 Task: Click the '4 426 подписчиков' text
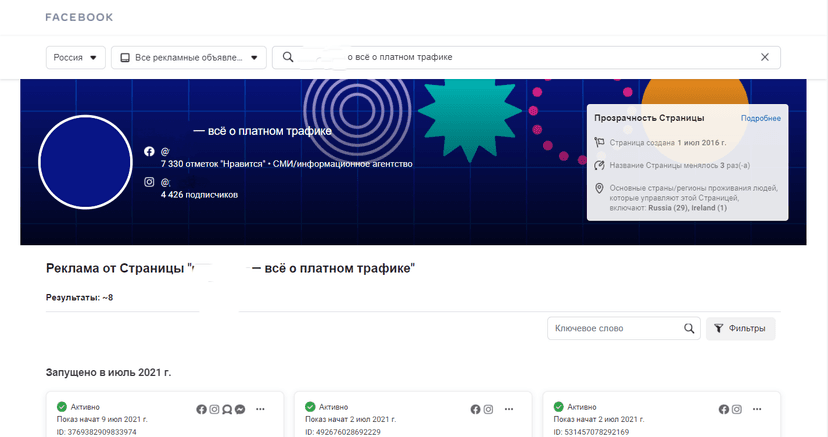point(199,195)
